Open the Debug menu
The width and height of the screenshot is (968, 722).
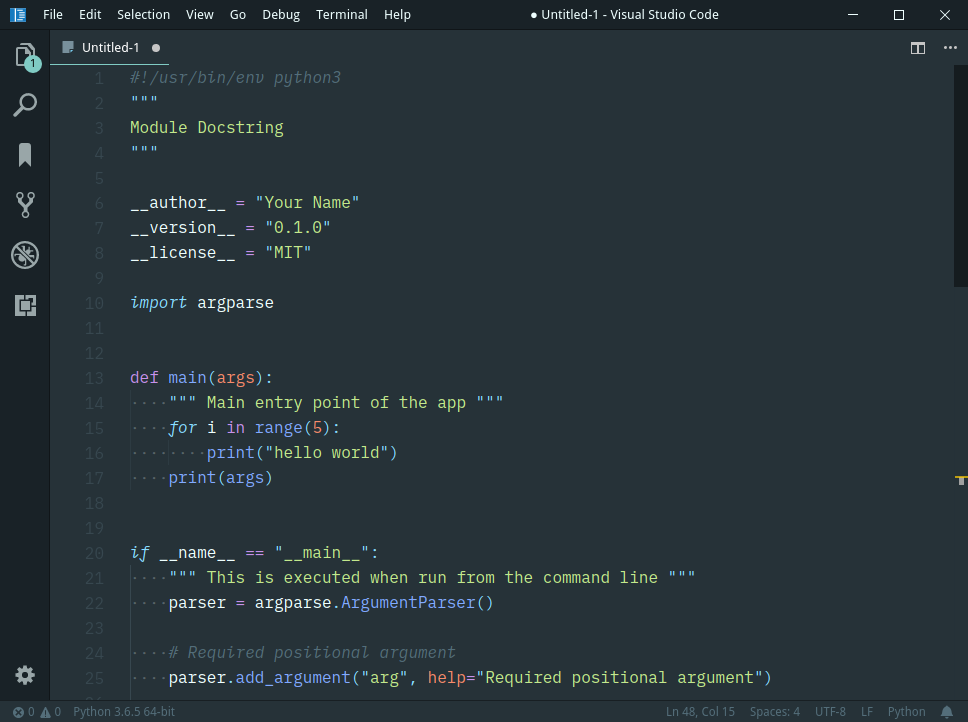pyautogui.click(x=280, y=14)
